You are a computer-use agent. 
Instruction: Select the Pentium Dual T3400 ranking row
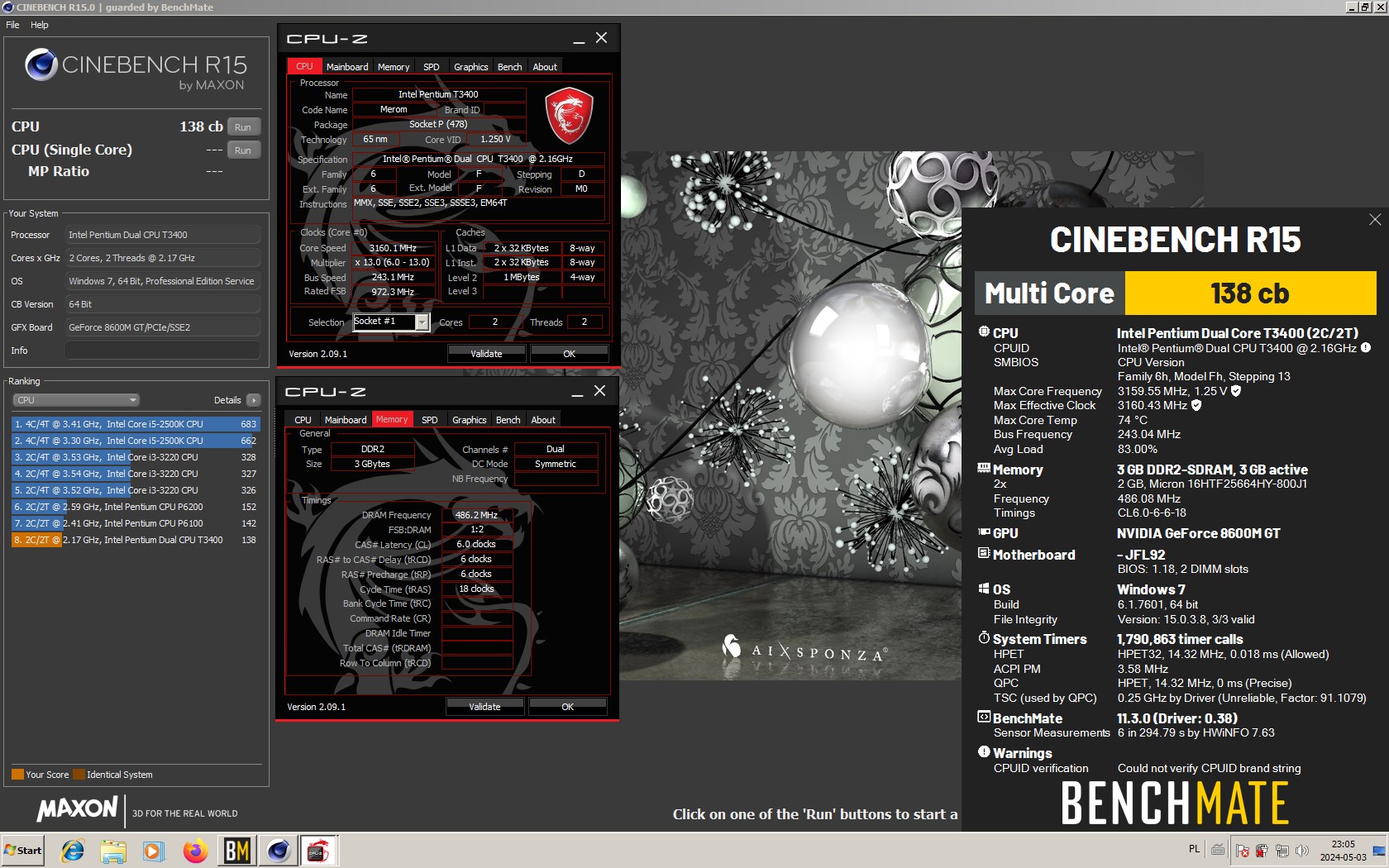coord(136,540)
